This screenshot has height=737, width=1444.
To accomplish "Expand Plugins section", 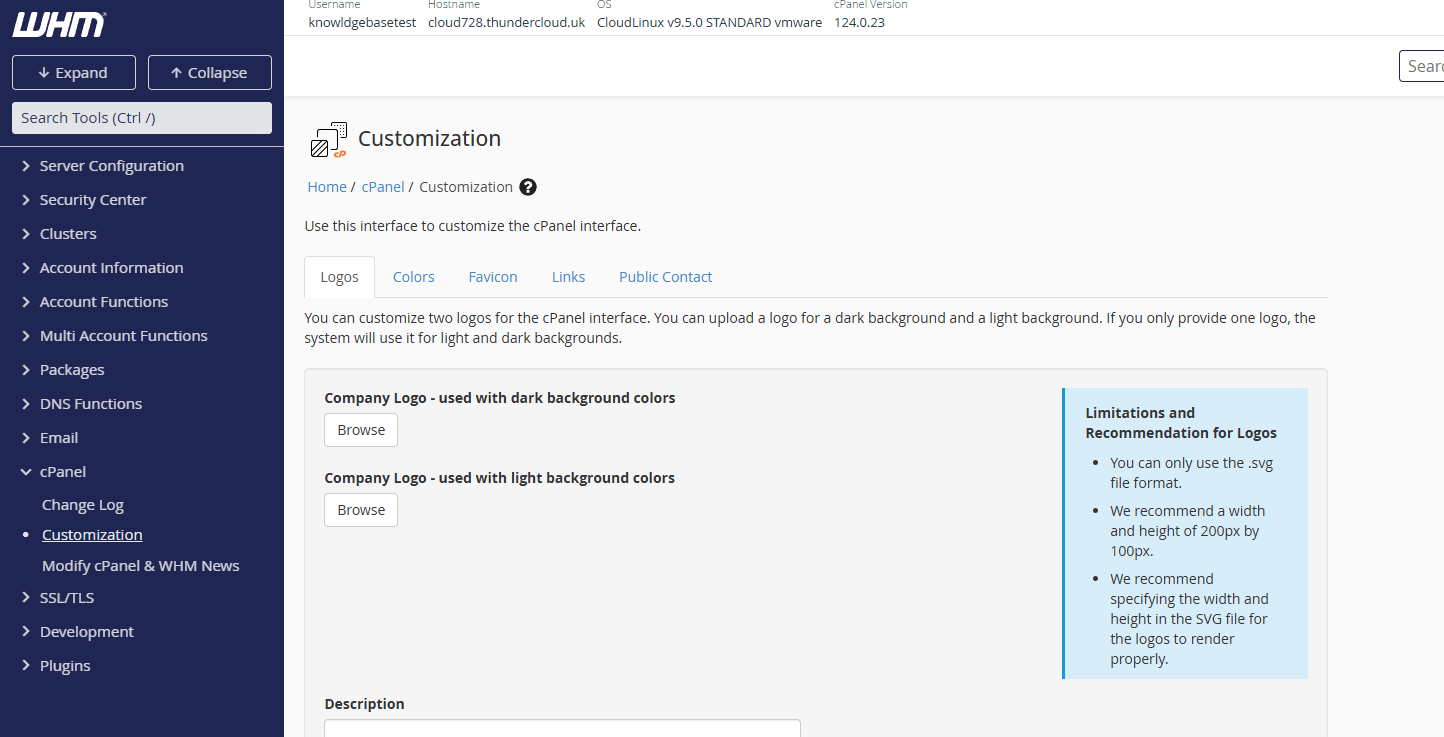I will click(x=64, y=666).
